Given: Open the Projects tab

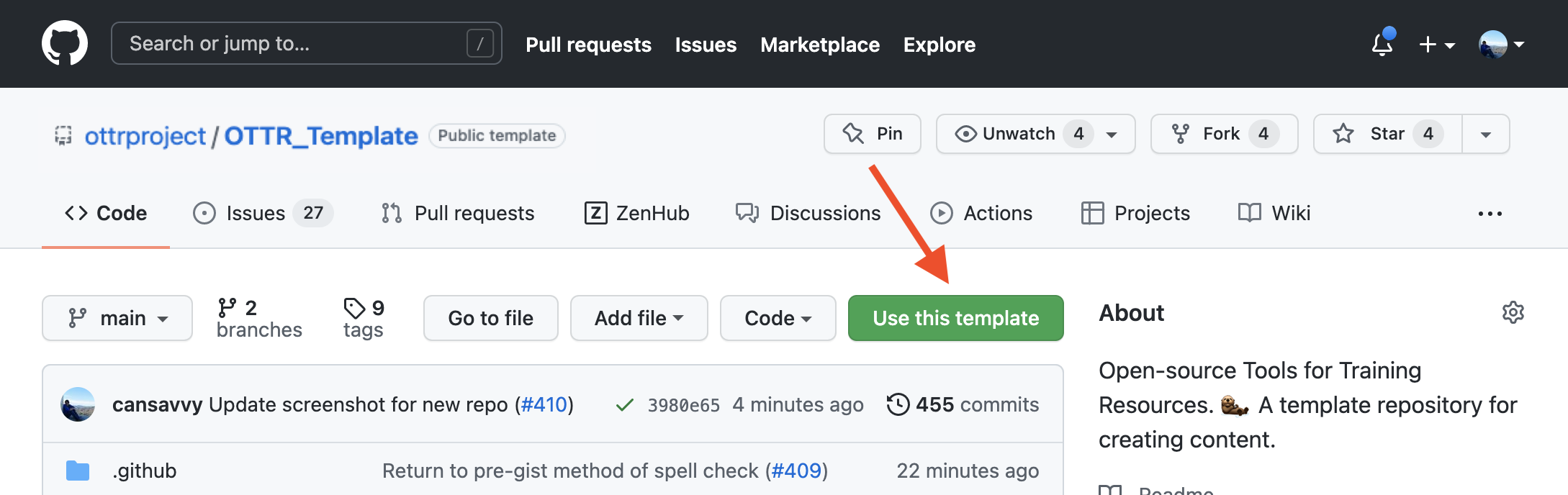Looking at the screenshot, I should [x=1135, y=213].
